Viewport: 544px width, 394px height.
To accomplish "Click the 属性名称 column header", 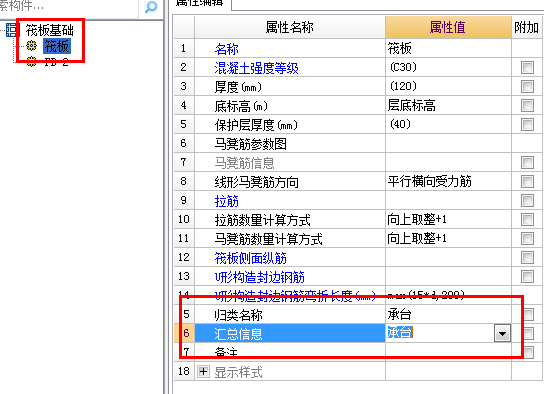I will tap(290, 27).
